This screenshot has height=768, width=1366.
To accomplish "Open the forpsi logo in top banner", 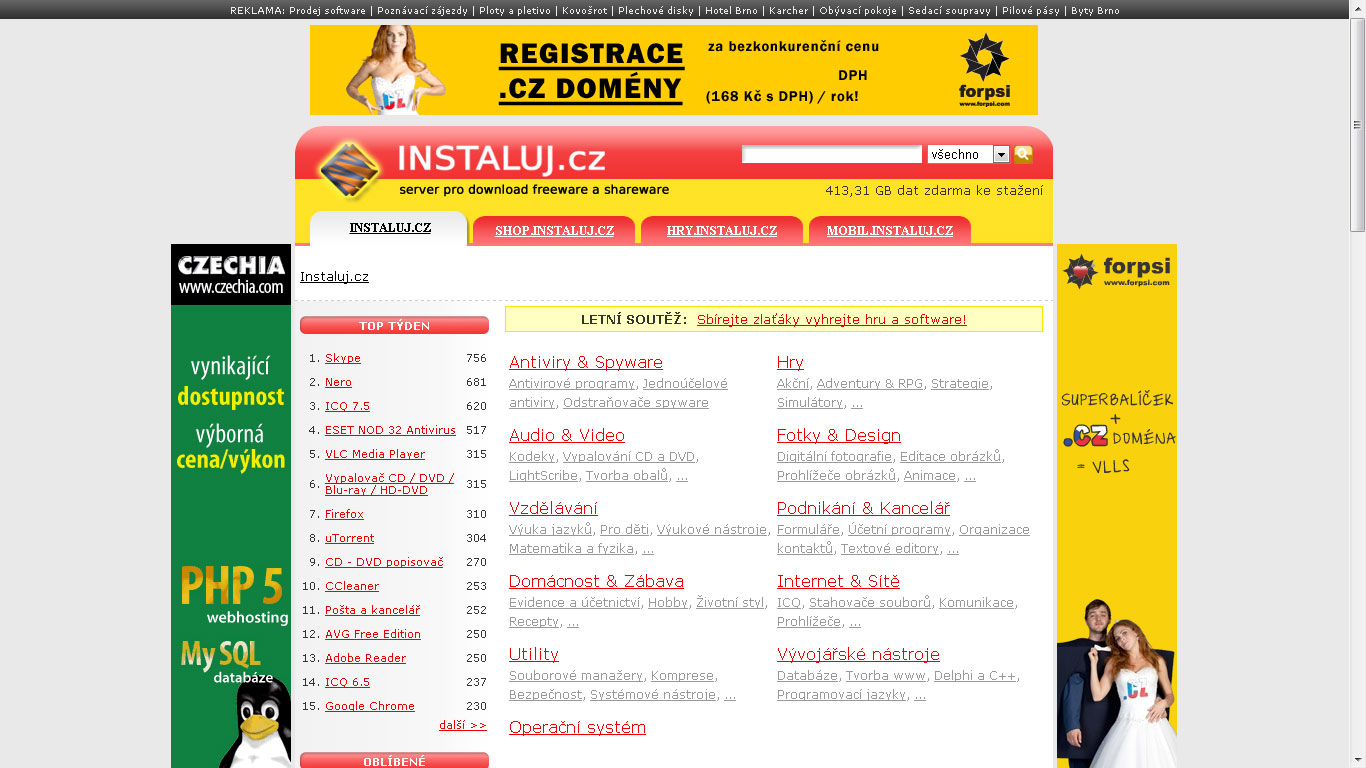I will 984,69.
